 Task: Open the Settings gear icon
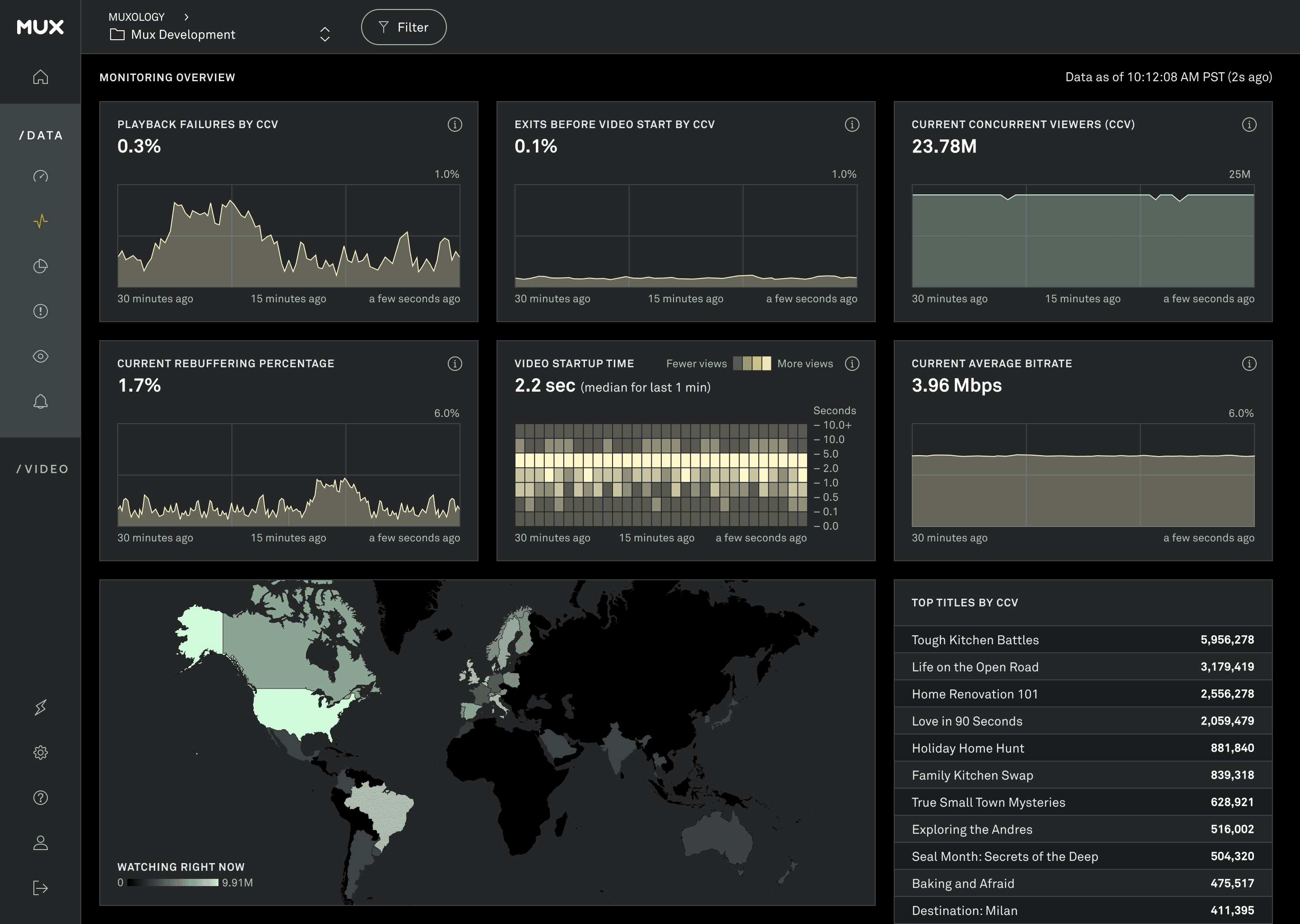40,753
